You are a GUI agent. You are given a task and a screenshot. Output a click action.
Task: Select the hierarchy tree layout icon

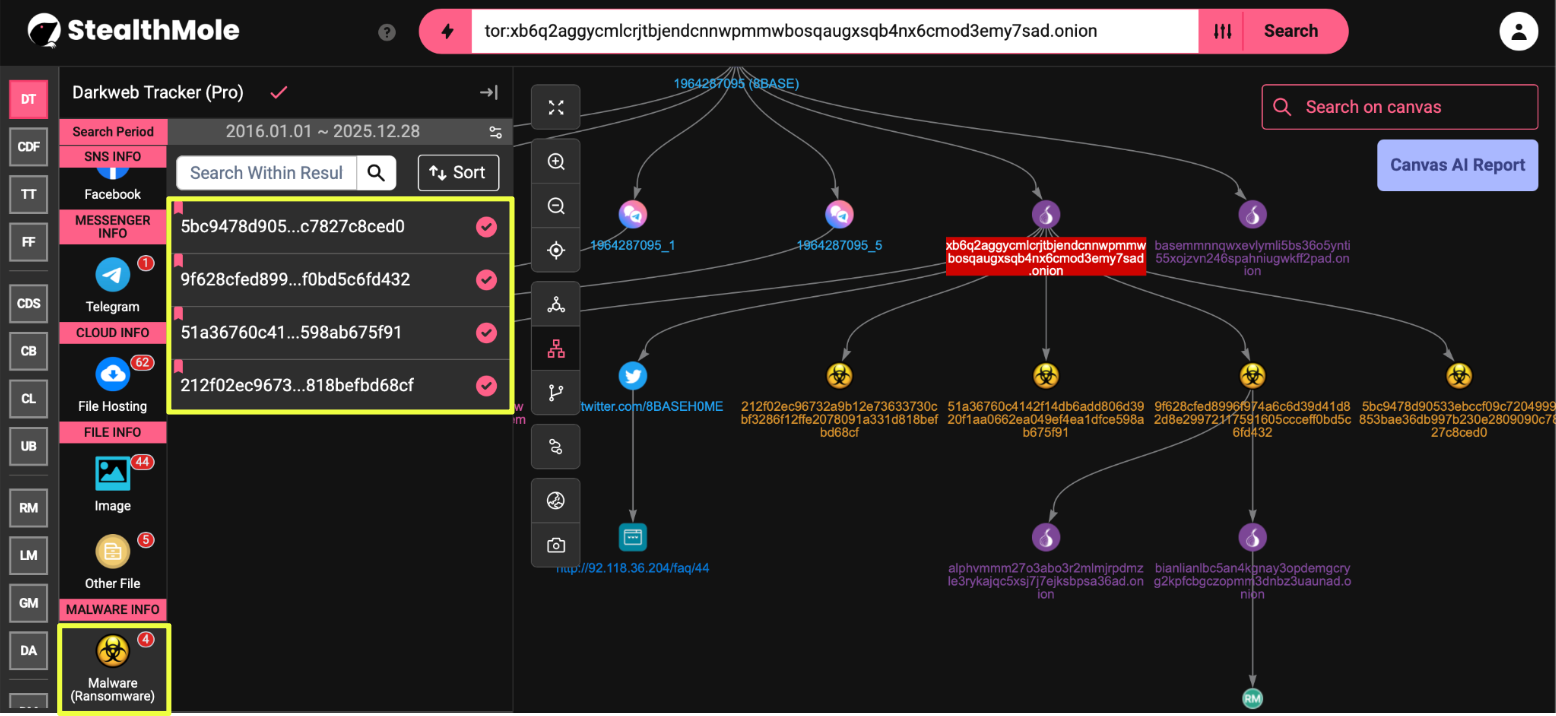click(556, 350)
